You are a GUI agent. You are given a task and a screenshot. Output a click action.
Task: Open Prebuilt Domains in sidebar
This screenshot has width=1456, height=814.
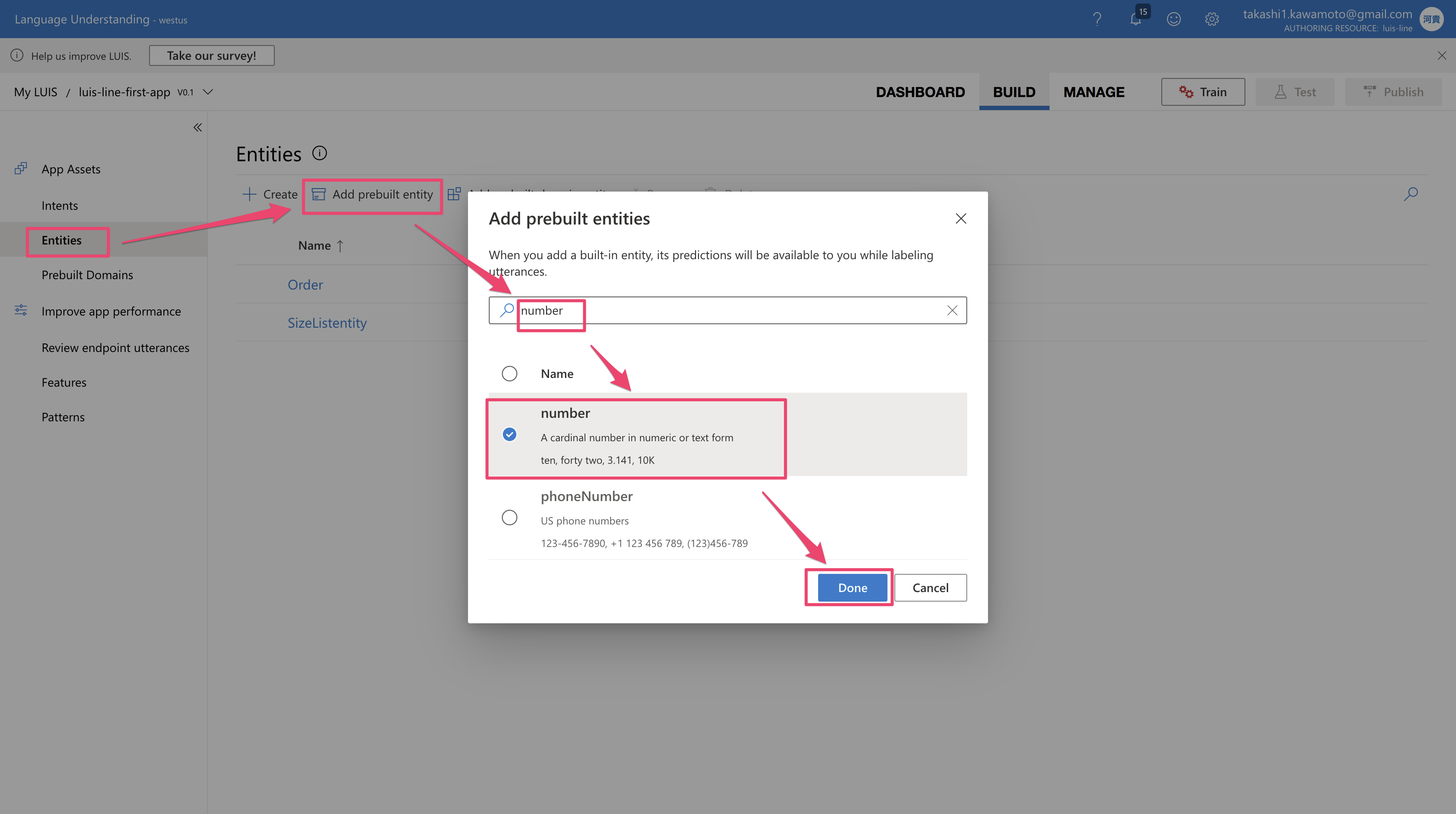click(87, 275)
